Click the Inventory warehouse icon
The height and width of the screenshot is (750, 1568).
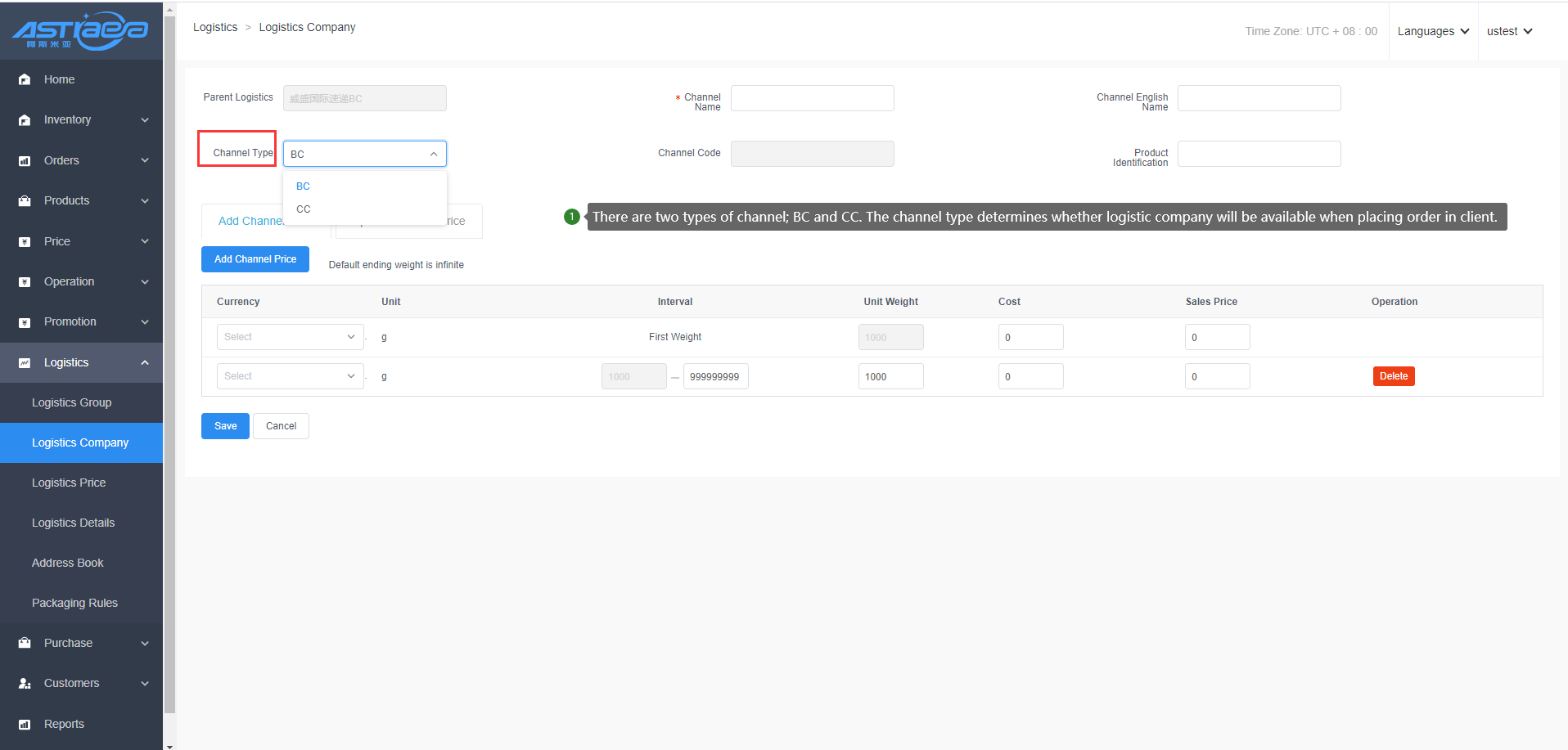click(25, 120)
